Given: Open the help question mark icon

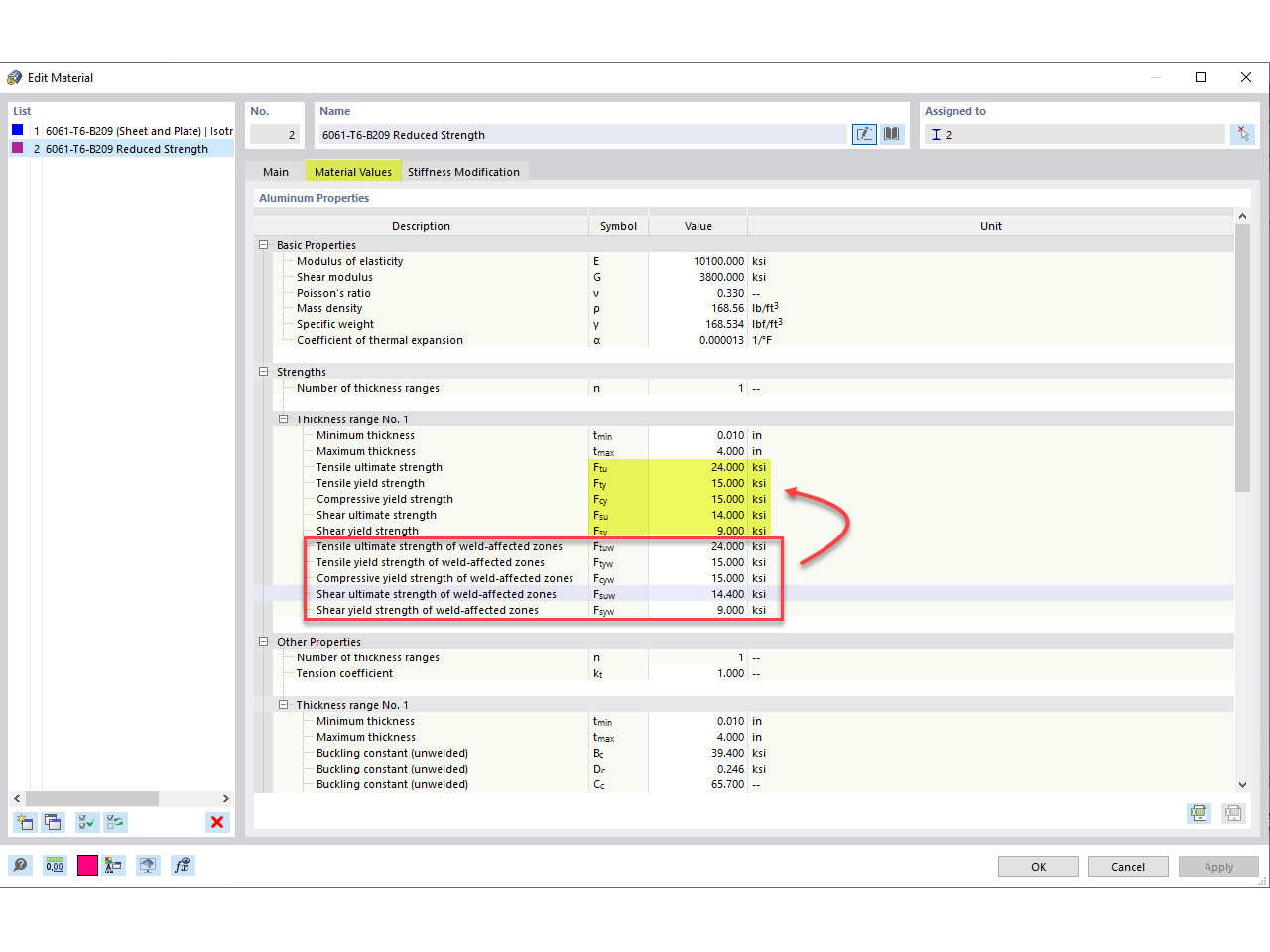Looking at the screenshot, I should [20, 865].
